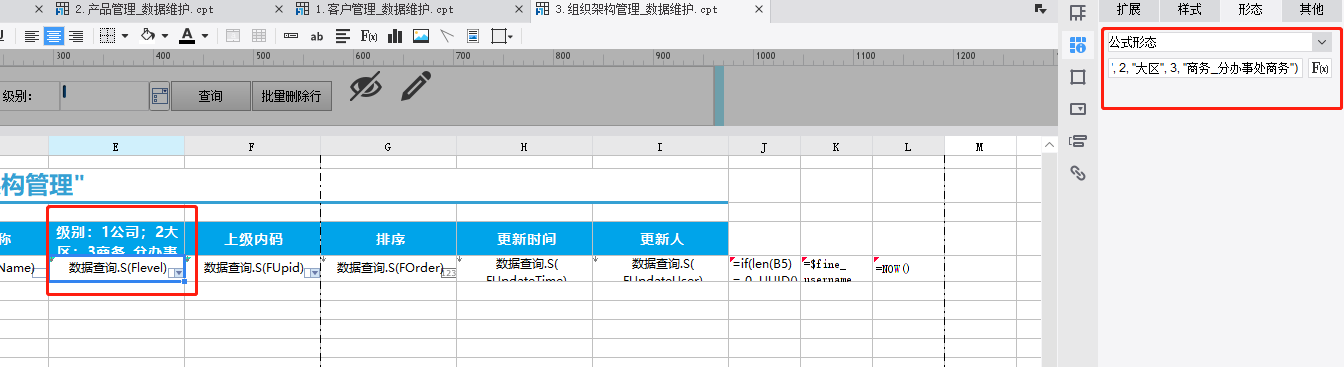
Task: Select cell containing =$fine_username
Action: pos(836,268)
